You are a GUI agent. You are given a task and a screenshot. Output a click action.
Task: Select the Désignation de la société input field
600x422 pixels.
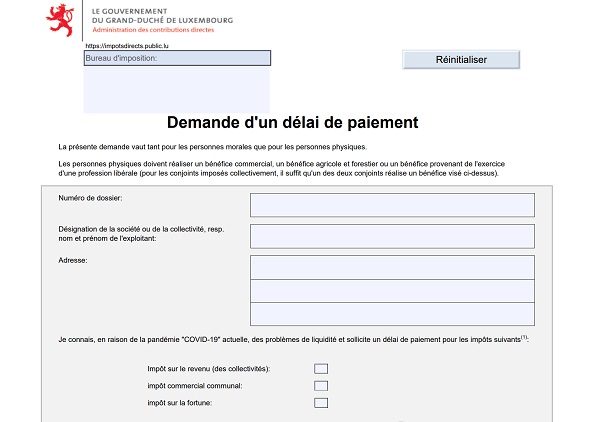(x=392, y=236)
